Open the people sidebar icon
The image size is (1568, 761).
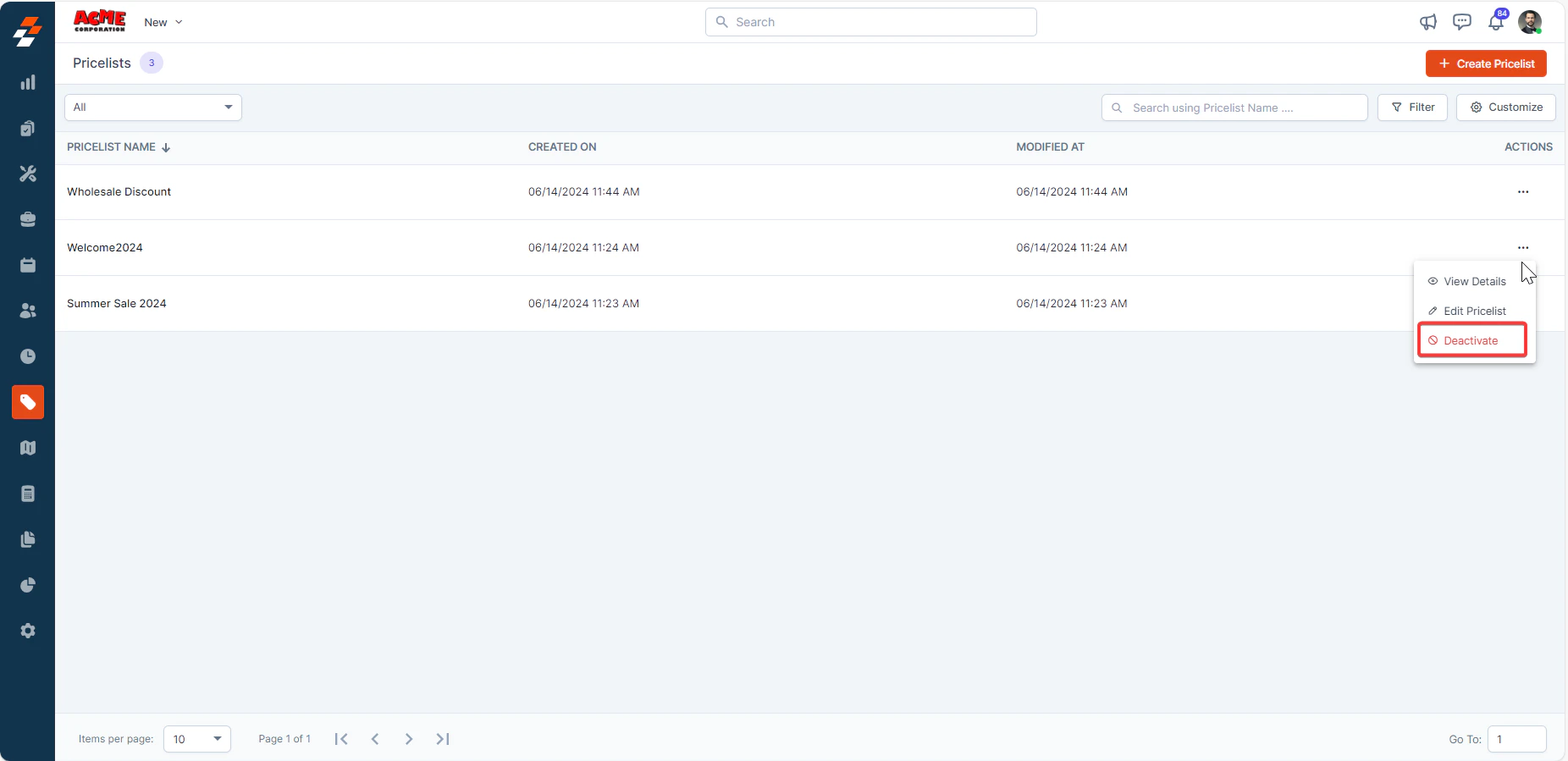click(x=28, y=311)
